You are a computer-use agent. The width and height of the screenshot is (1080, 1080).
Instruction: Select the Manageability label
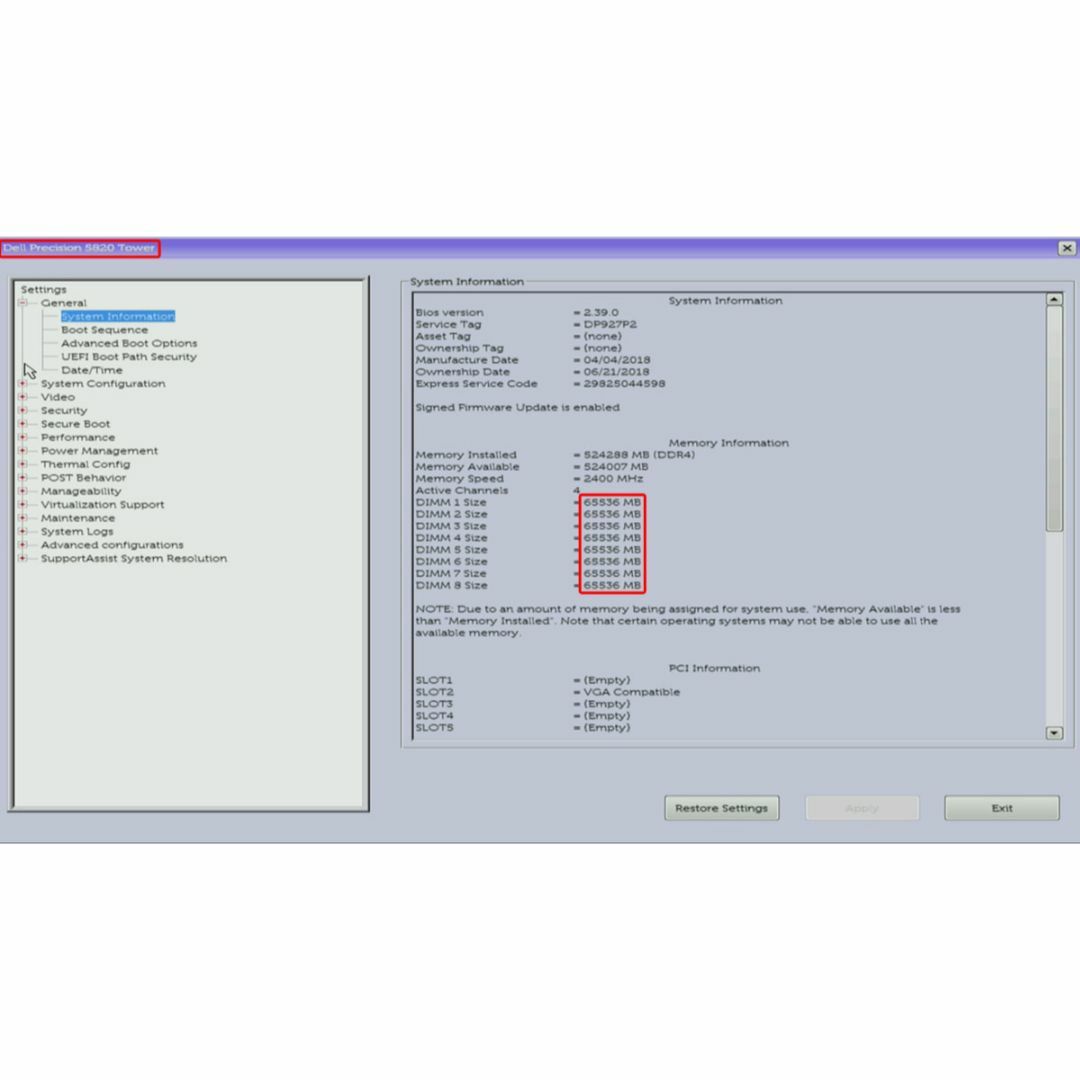pos(81,491)
